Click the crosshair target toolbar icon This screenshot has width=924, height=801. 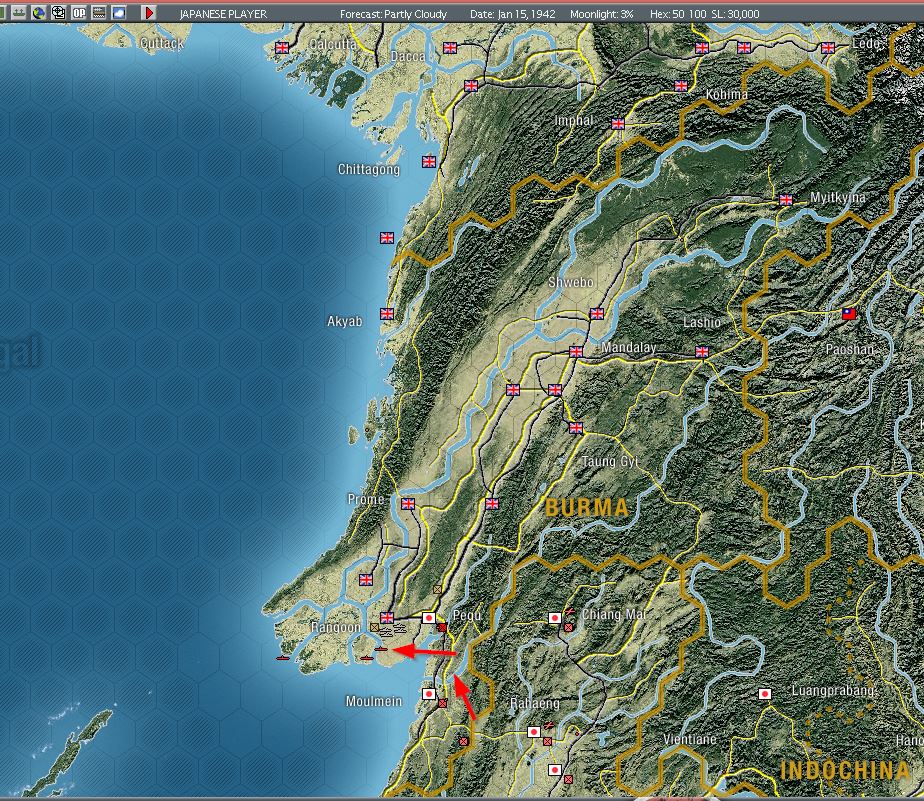click(x=58, y=12)
